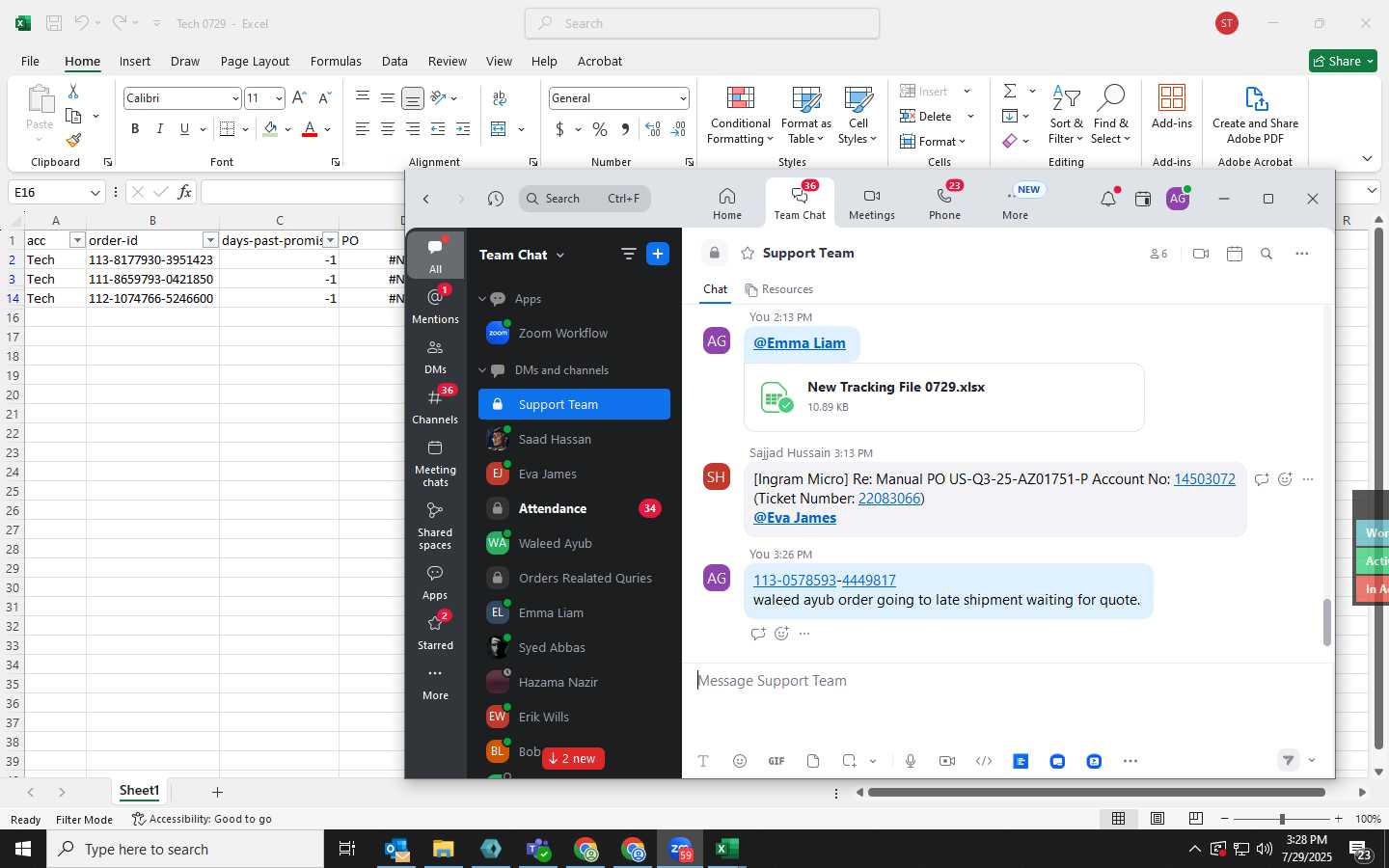Open the Data ribbon tab
This screenshot has height=868, width=1389.
click(395, 61)
